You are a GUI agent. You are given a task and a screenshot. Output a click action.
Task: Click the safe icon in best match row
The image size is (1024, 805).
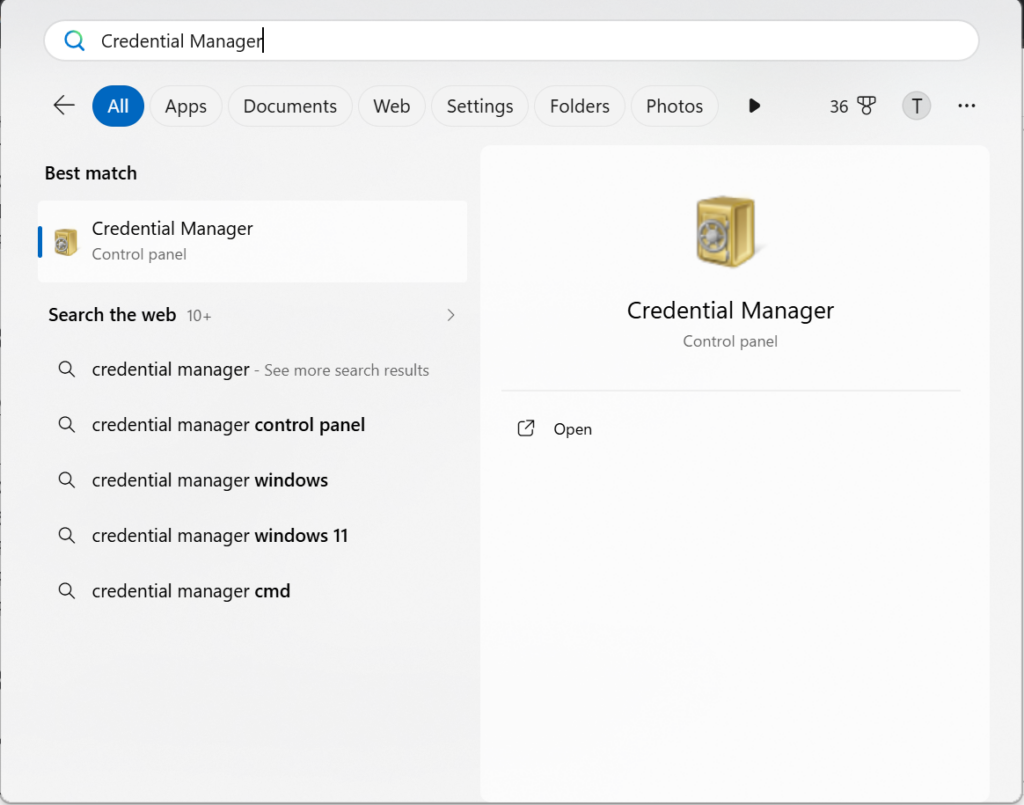coord(65,242)
